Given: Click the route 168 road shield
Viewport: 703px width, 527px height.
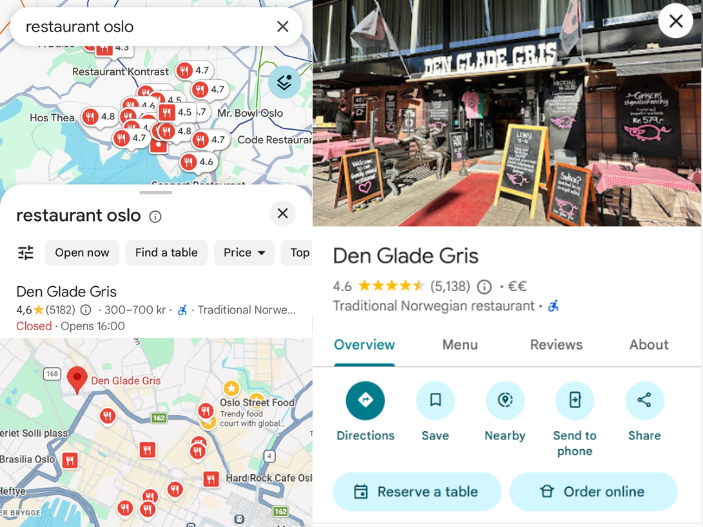Looking at the screenshot, I should [x=52, y=374].
